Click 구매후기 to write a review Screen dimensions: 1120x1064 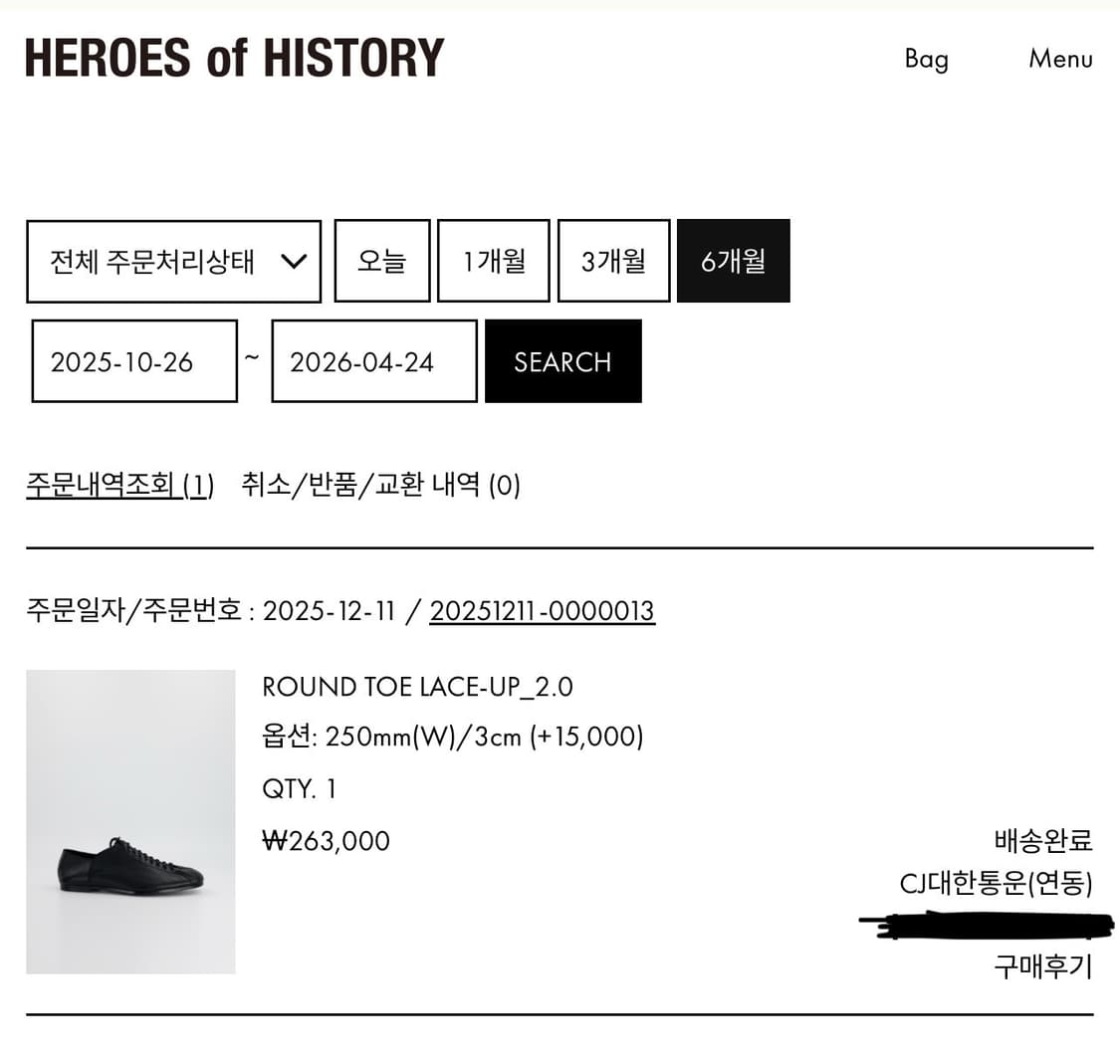point(1042,965)
